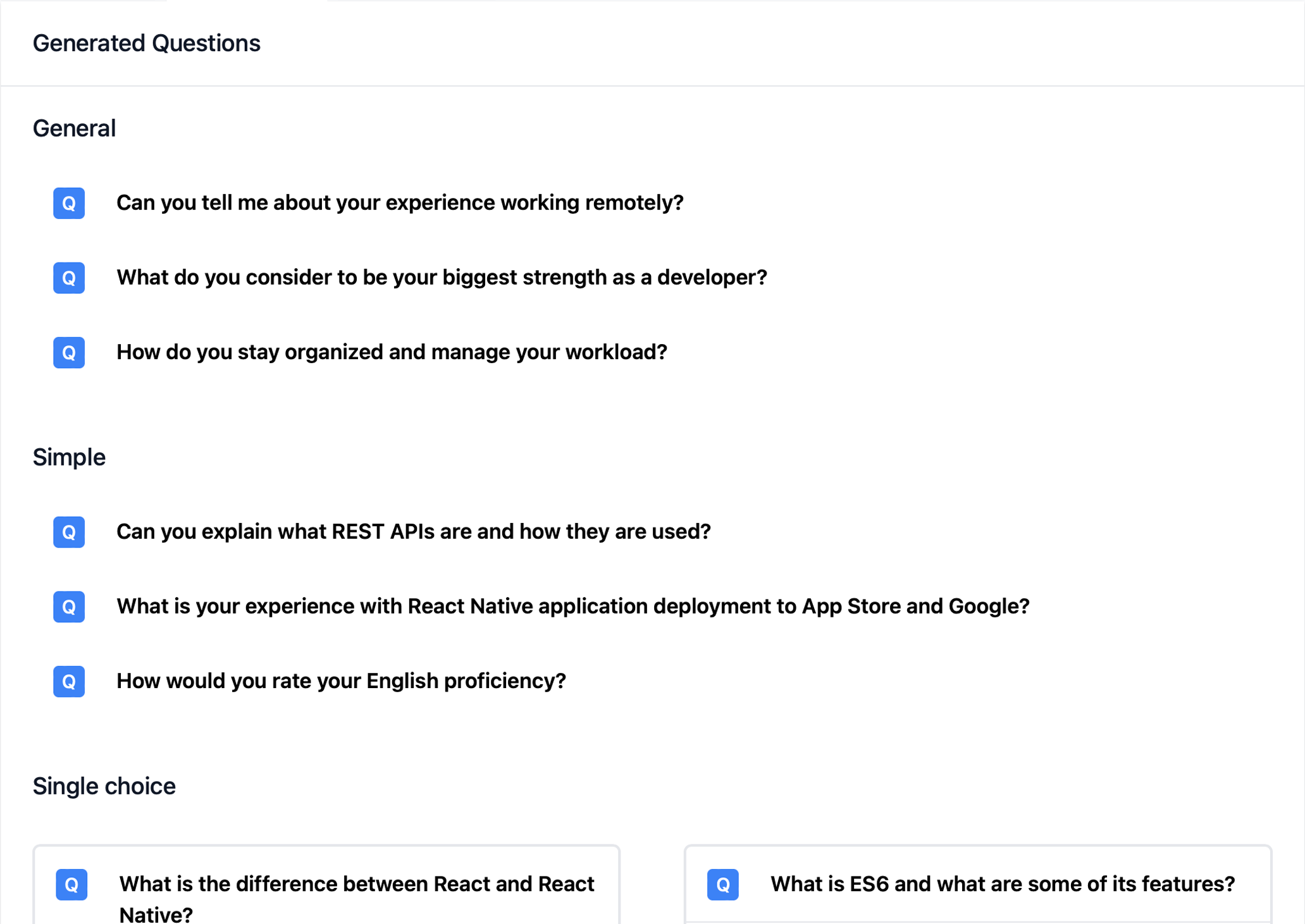Open the React and React Native difference card

click(x=326, y=885)
